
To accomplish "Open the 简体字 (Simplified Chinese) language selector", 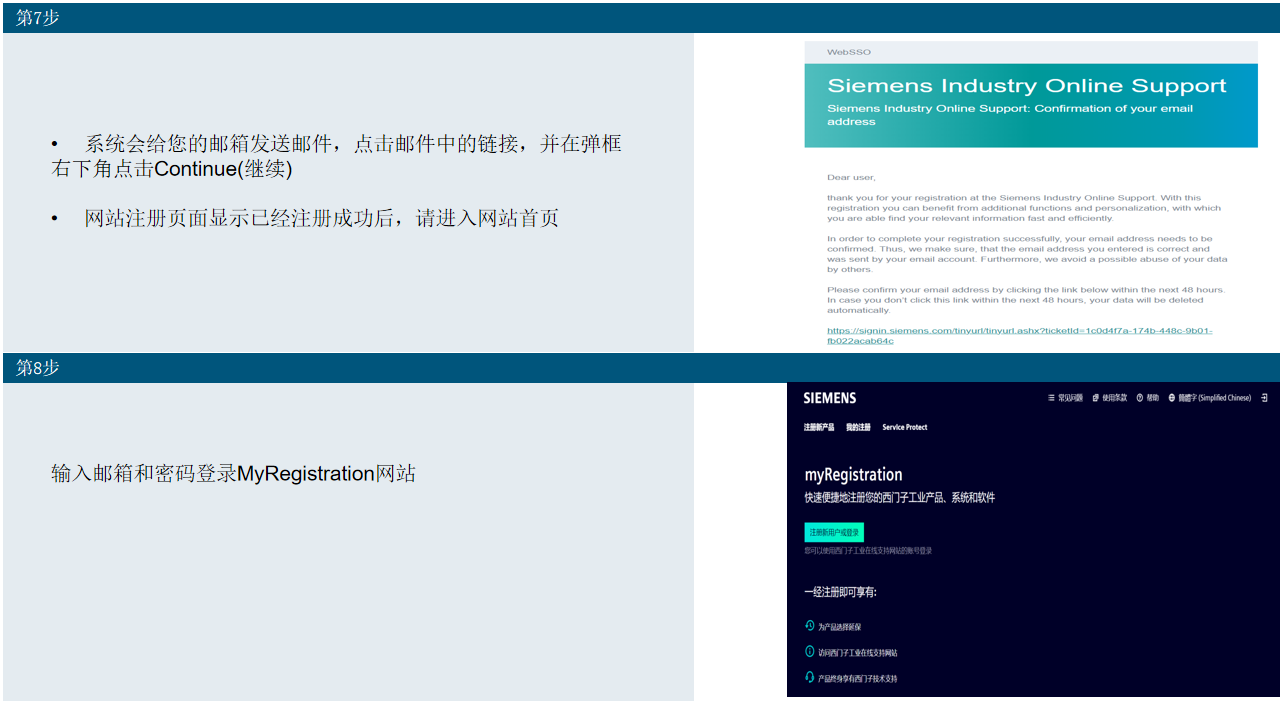I will (1214, 398).
